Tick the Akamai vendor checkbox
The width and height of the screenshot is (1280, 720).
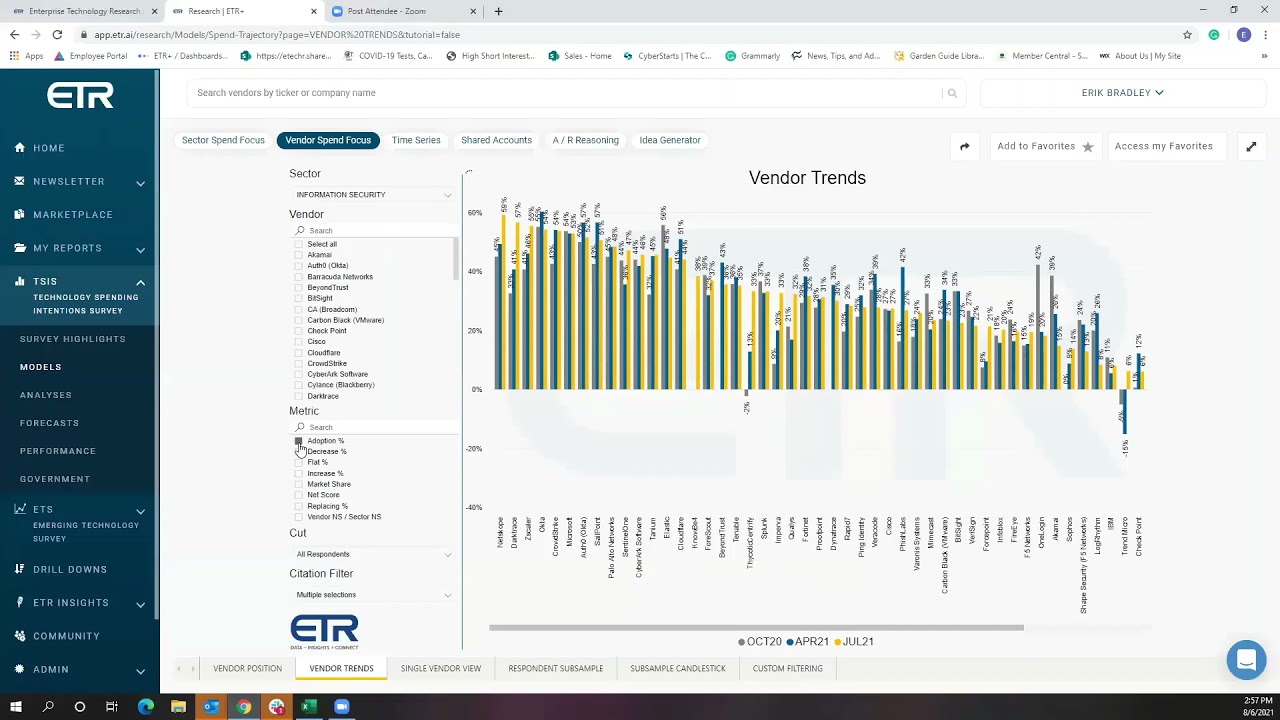299,255
